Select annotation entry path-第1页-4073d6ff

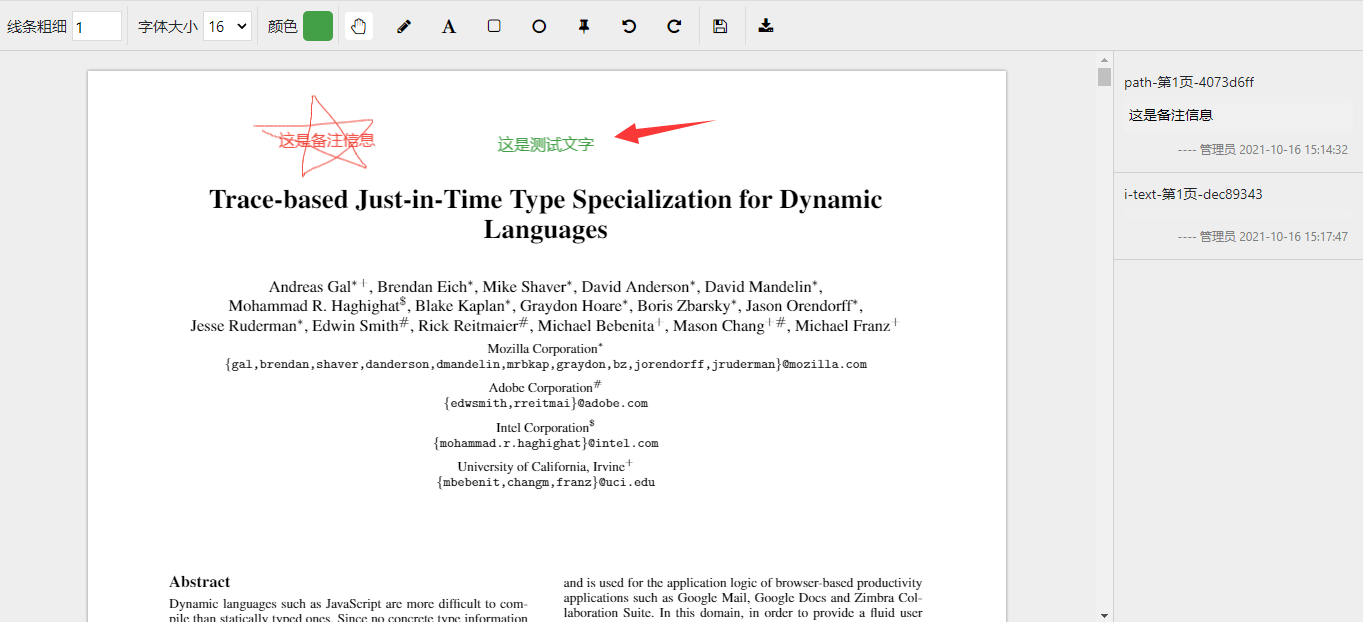coord(1189,82)
